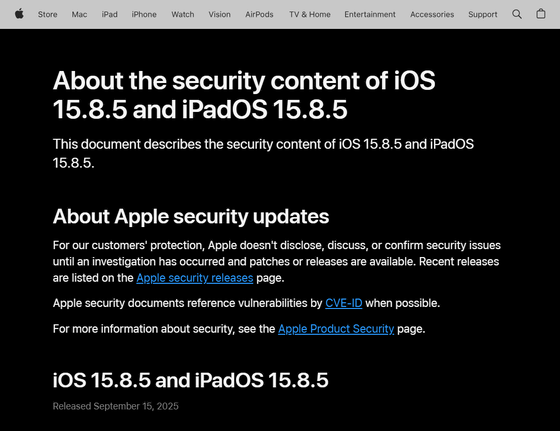The width and height of the screenshot is (560, 431).
Task: Select Accessories in the top navigation
Action: tap(432, 14)
